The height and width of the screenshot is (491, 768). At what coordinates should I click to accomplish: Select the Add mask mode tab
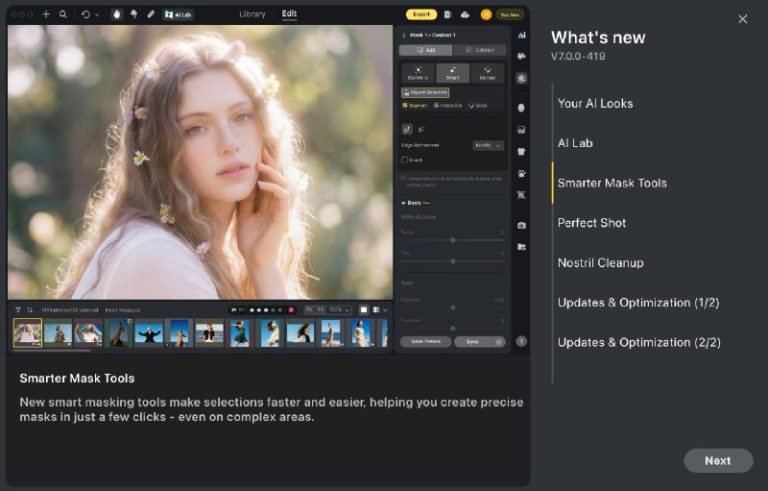tap(426, 50)
